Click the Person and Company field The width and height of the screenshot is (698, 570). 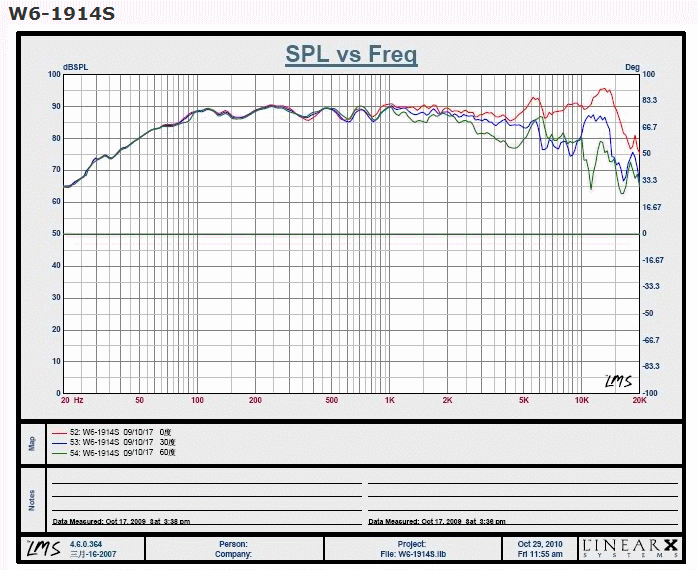click(x=233, y=548)
